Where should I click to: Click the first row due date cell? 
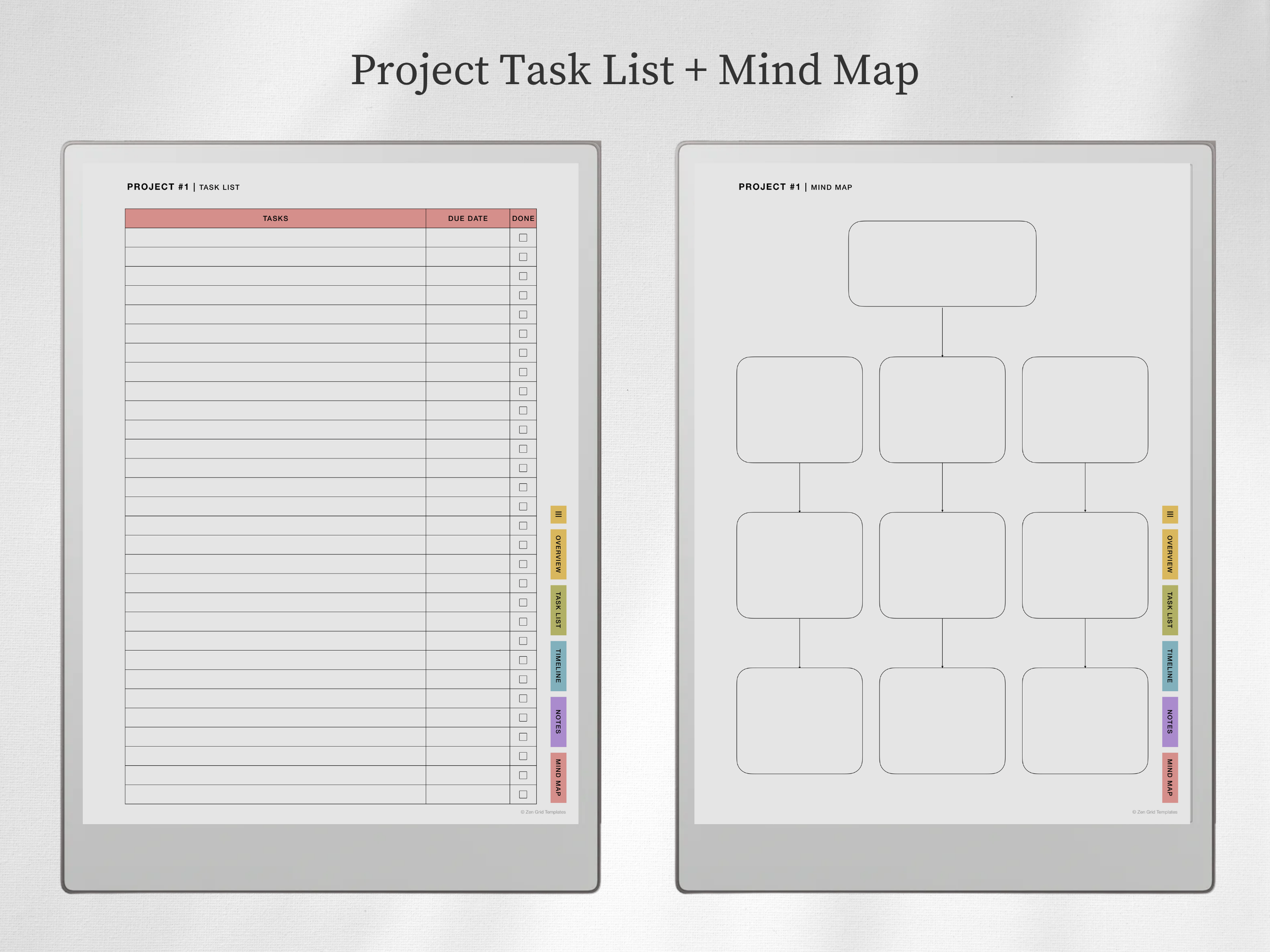point(468,238)
